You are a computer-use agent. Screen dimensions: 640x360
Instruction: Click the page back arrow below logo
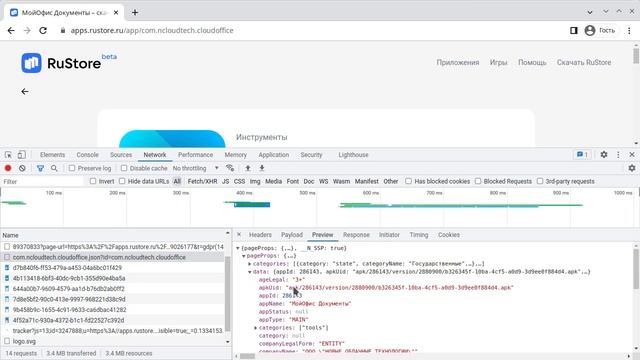(25, 91)
